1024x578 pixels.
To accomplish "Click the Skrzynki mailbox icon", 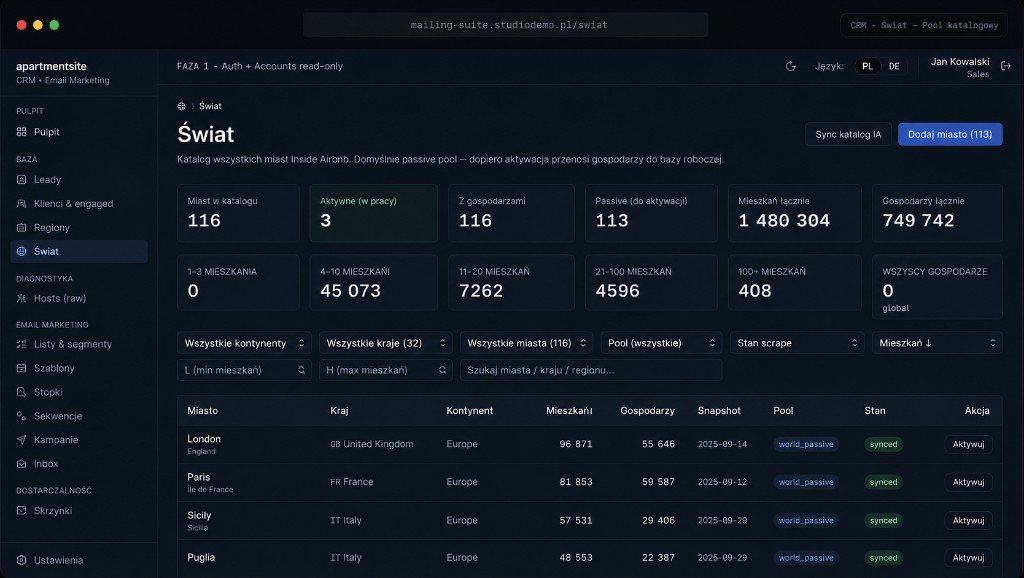I will point(22,510).
